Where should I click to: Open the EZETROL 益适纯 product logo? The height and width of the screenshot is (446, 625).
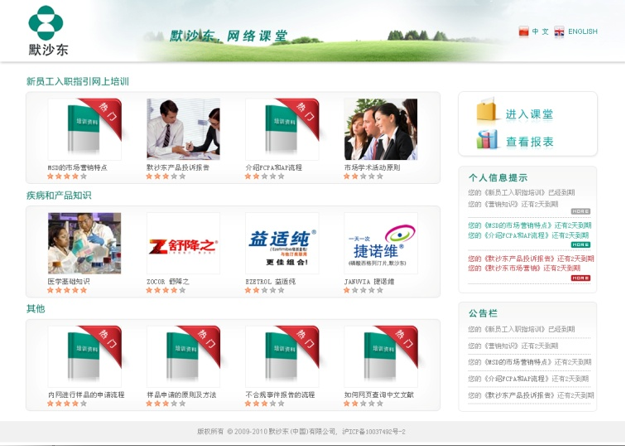pos(282,243)
